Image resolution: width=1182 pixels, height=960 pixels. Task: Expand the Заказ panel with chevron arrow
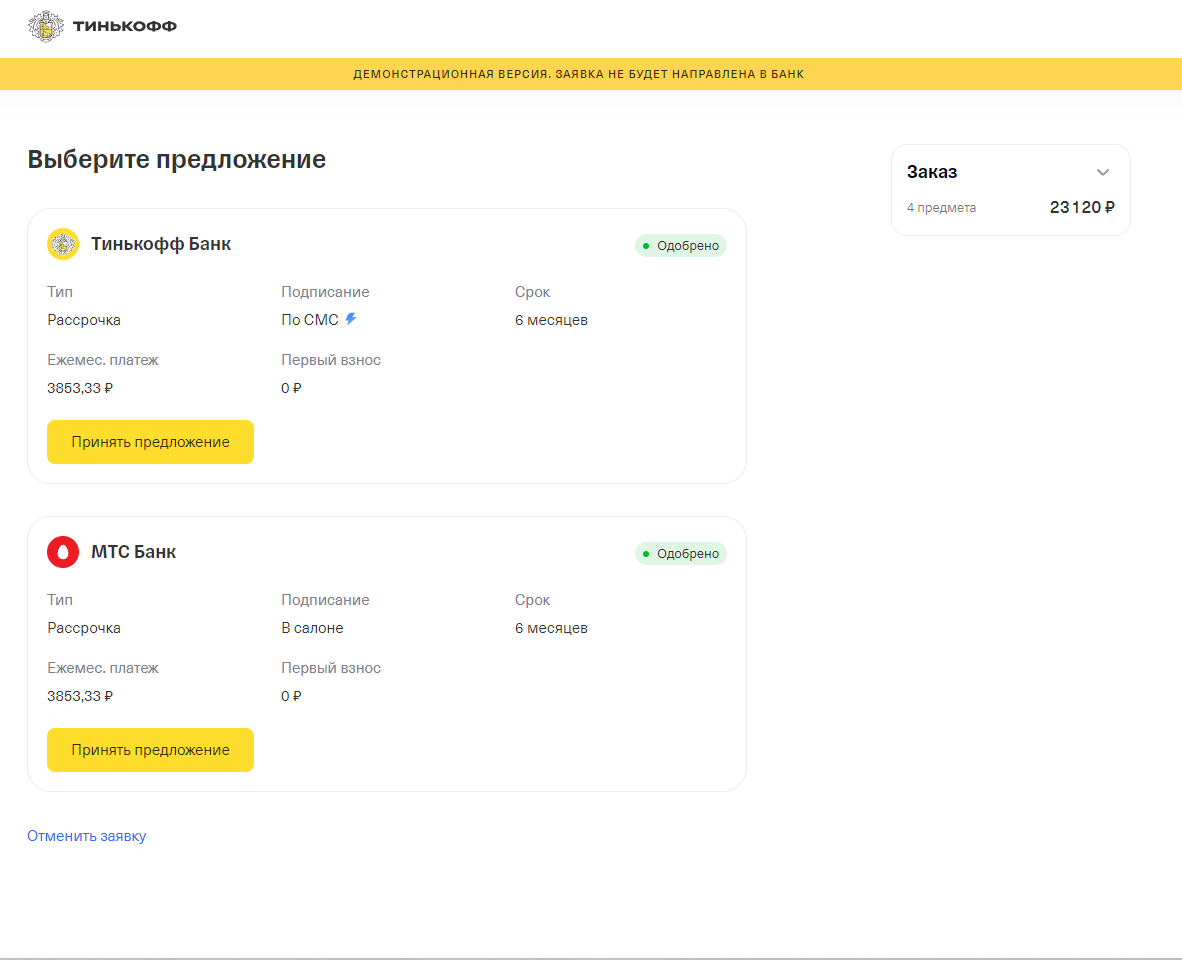1103,172
